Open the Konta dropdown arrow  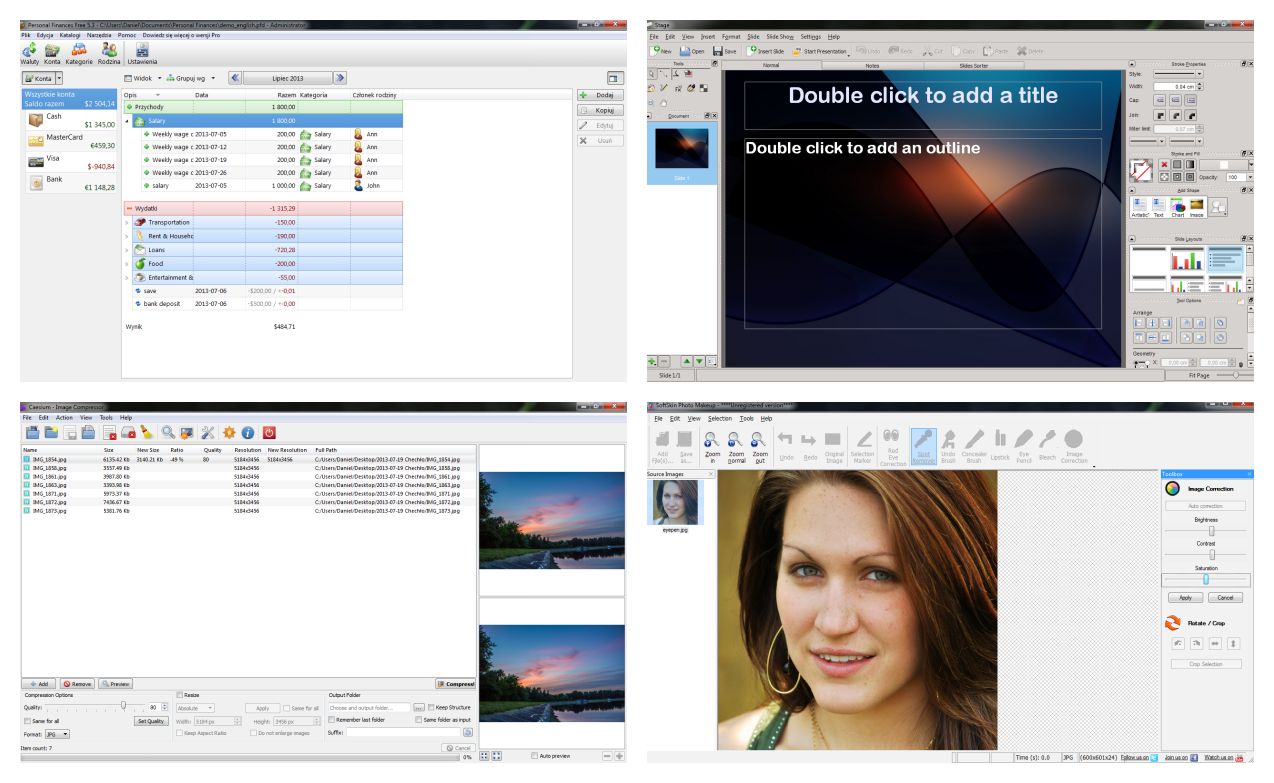[x=59, y=77]
